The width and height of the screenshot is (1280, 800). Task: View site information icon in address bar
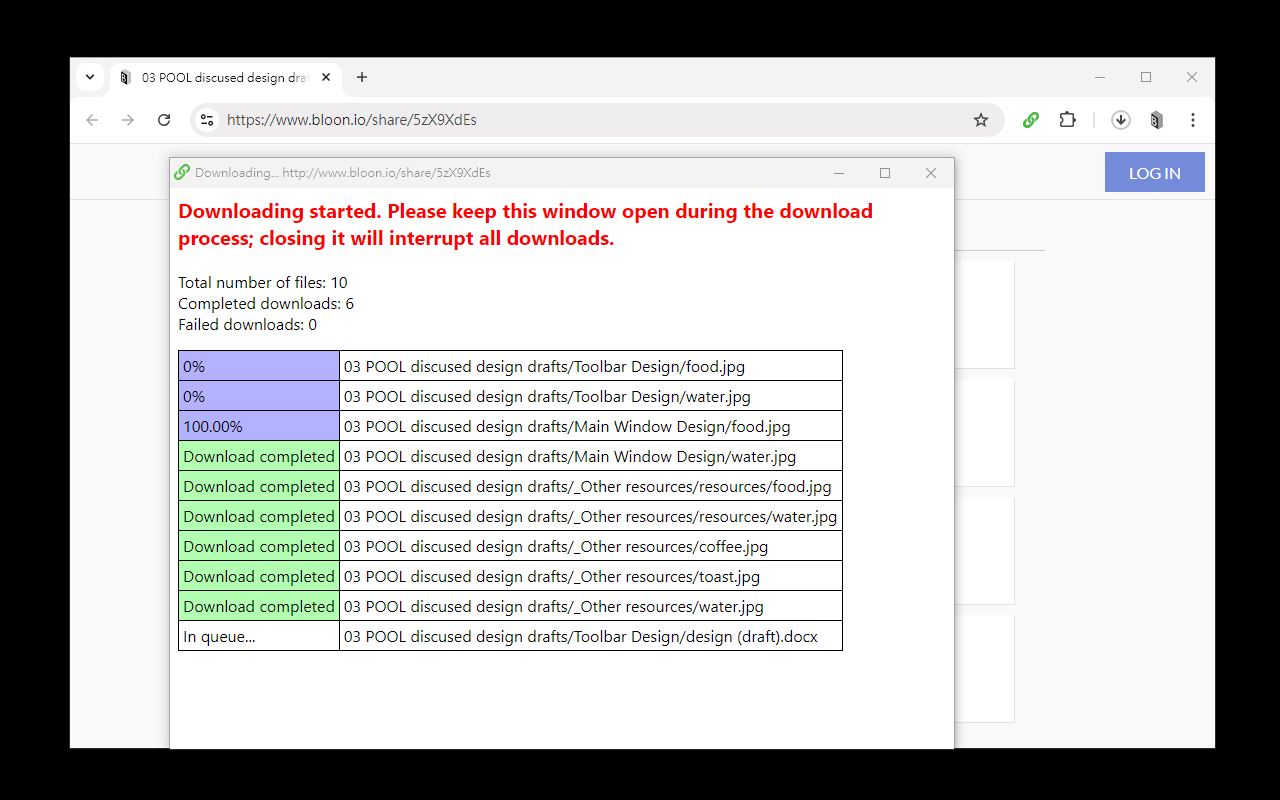[207, 120]
